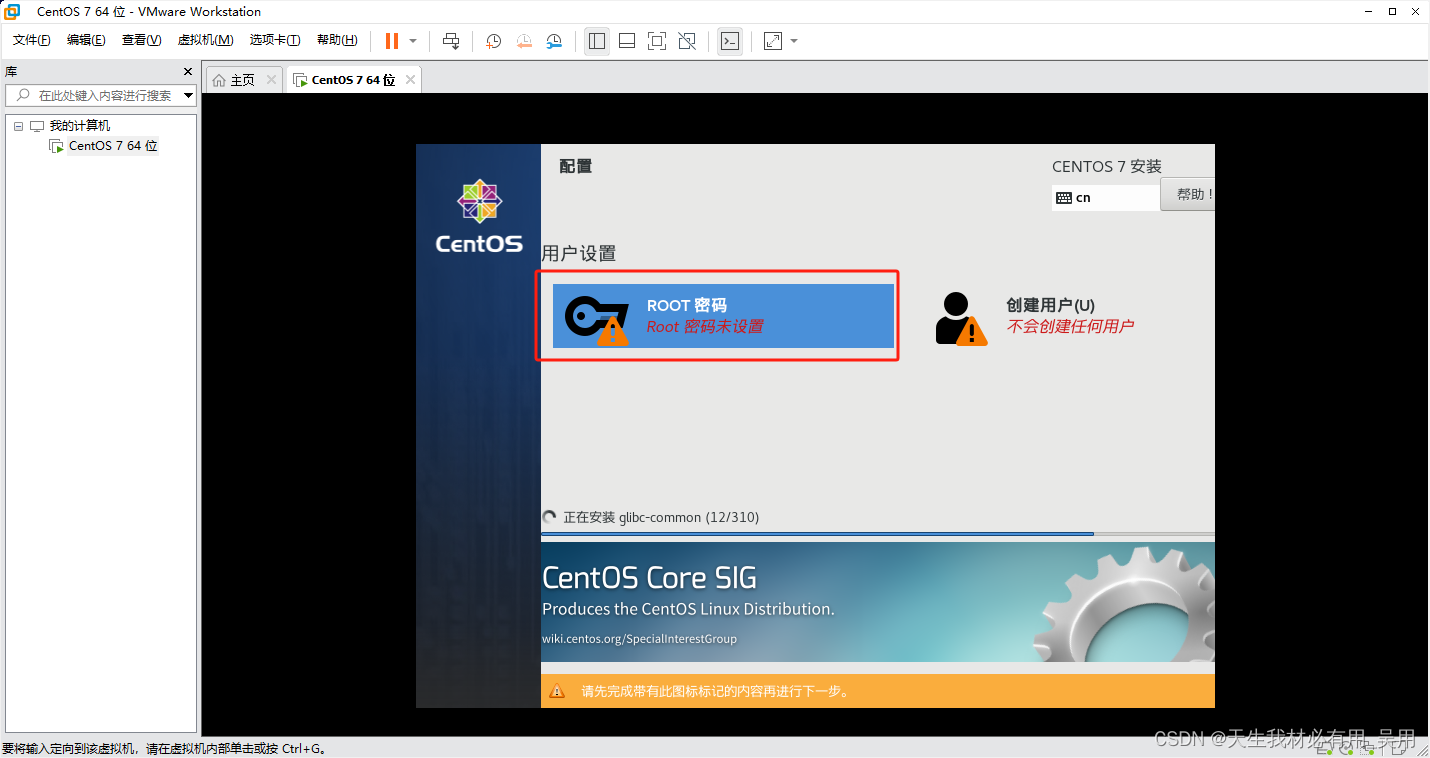Open the ROOT 密码 setting

click(x=723, y=316)
